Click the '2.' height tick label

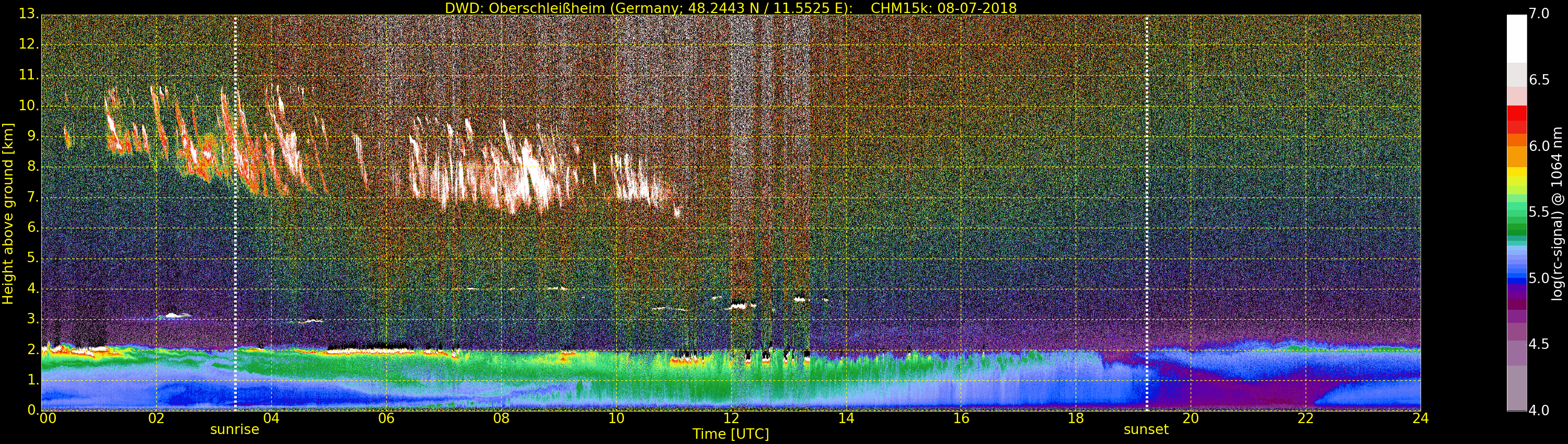point(33,349)
